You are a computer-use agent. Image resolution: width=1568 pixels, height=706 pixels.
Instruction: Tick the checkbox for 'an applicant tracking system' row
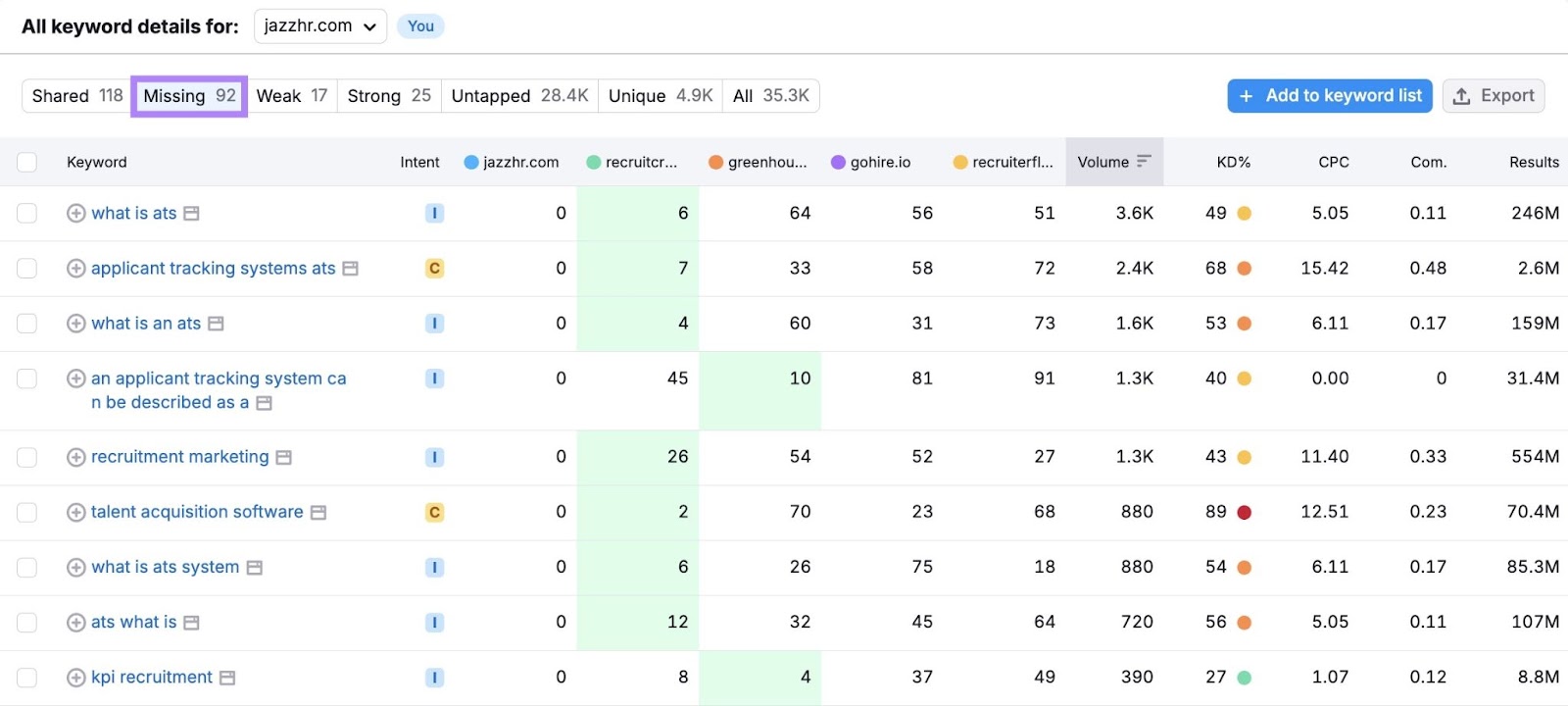point(26,378)
